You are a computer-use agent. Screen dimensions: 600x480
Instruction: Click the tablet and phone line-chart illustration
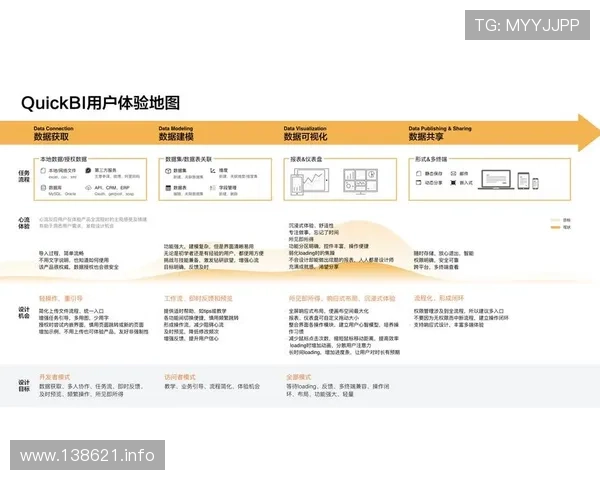[309, 181]
